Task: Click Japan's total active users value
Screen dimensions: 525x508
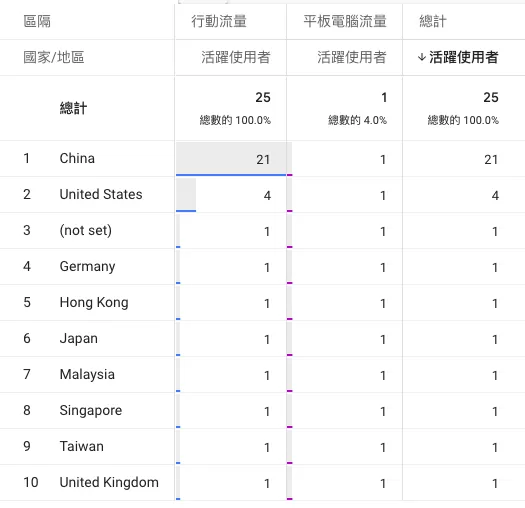Action: pyautogui.click(x=495, y=340)
